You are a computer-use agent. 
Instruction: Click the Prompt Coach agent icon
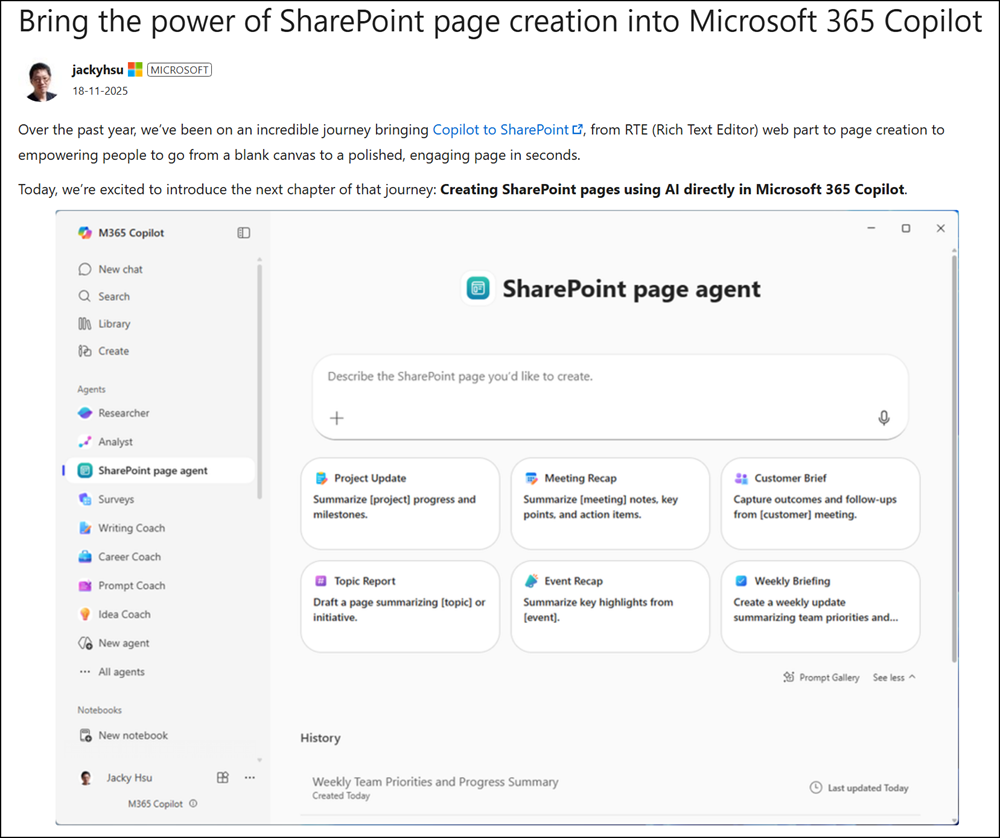85,585
